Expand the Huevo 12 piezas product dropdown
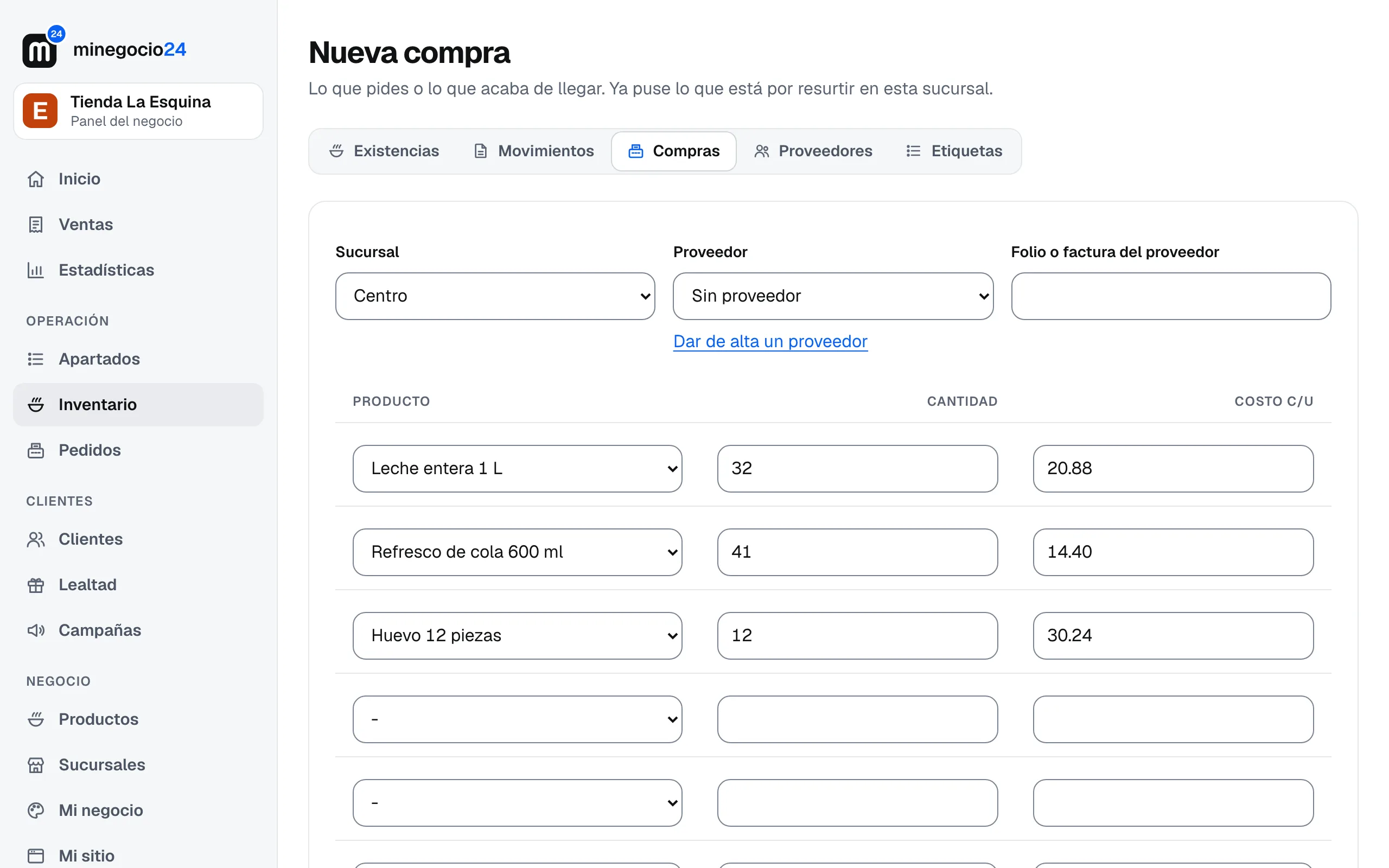This screenshot has width=1389, height=868. tap(517, 635)
